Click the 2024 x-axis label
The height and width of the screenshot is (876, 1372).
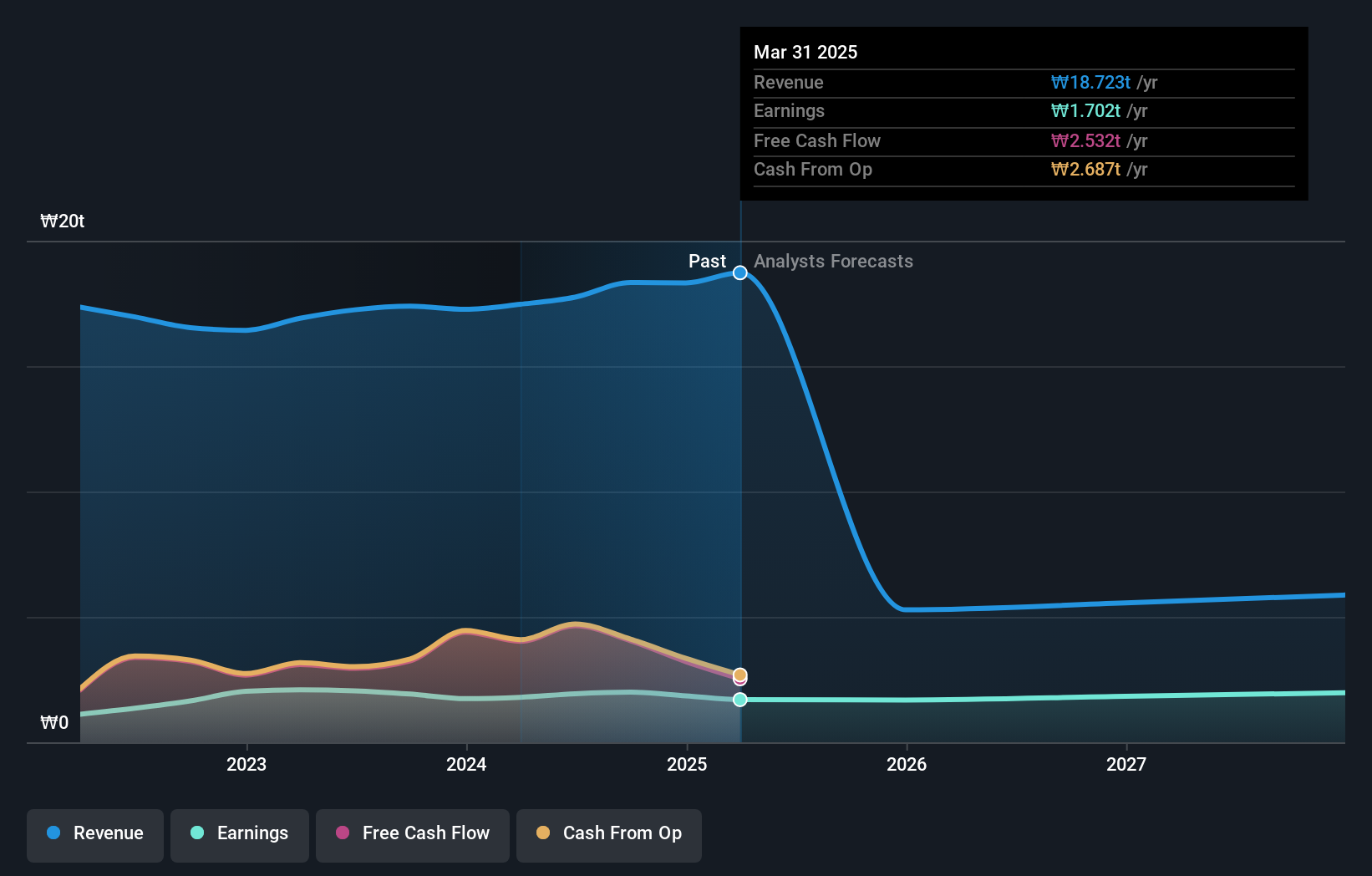466,764
